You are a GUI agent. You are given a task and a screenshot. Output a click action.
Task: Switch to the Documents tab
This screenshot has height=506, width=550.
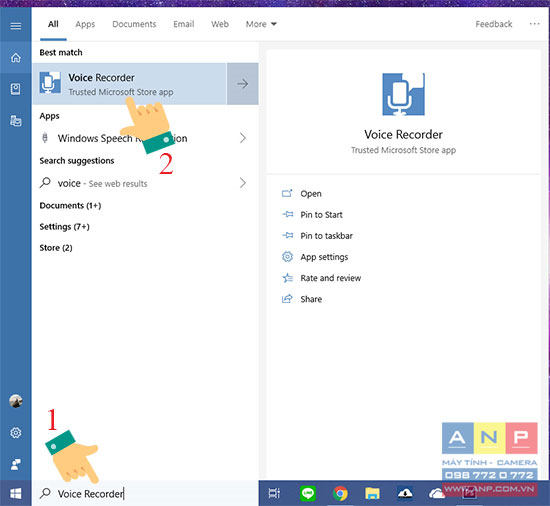134,24
